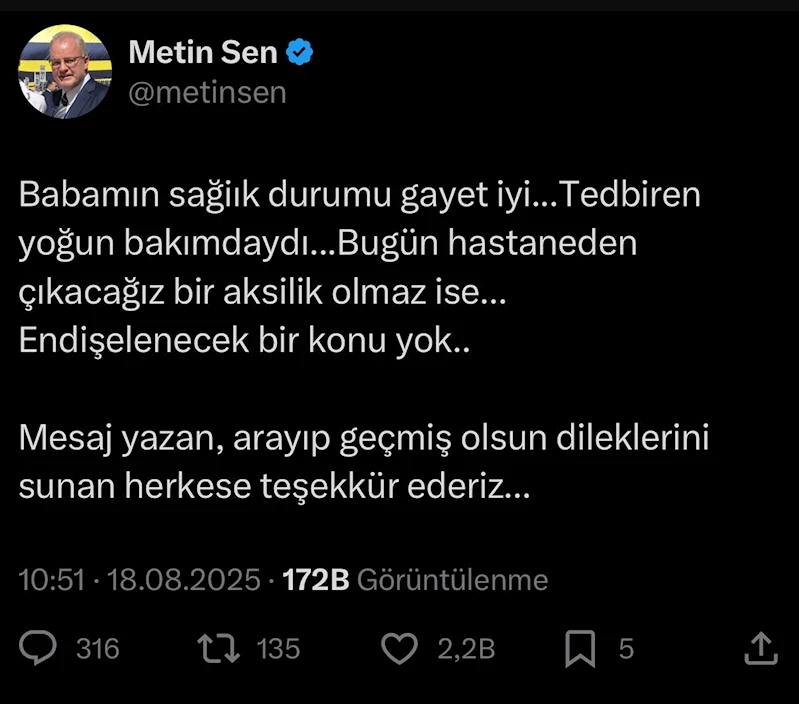Retweet this post using the repost icon
The image size is (799, 704).
click(x=218, y=649)
